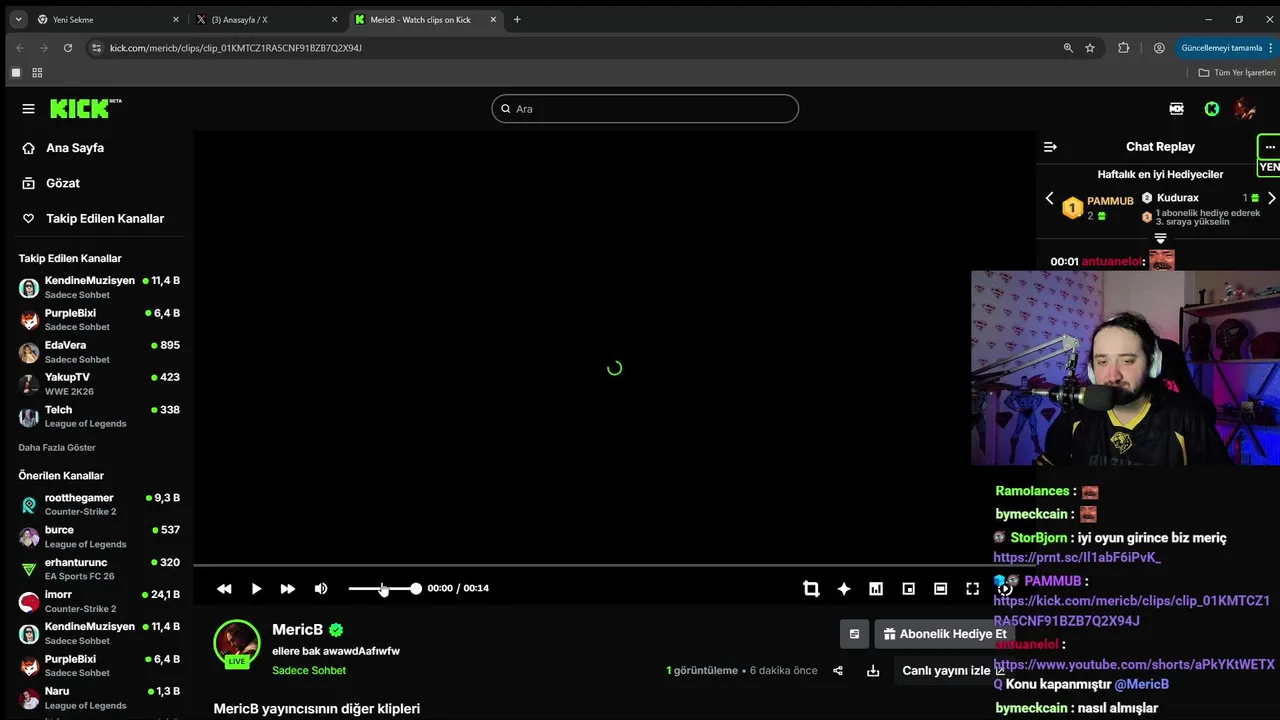Open MericB channel name link
This screenshot has width=1280, height=720.
(x=298, y=630)
